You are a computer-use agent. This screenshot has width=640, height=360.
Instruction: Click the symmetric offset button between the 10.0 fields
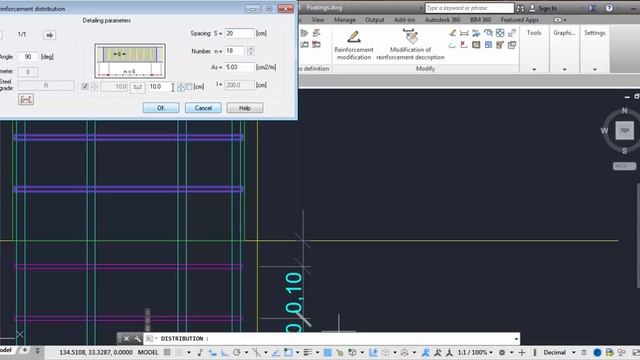(138, 87)
